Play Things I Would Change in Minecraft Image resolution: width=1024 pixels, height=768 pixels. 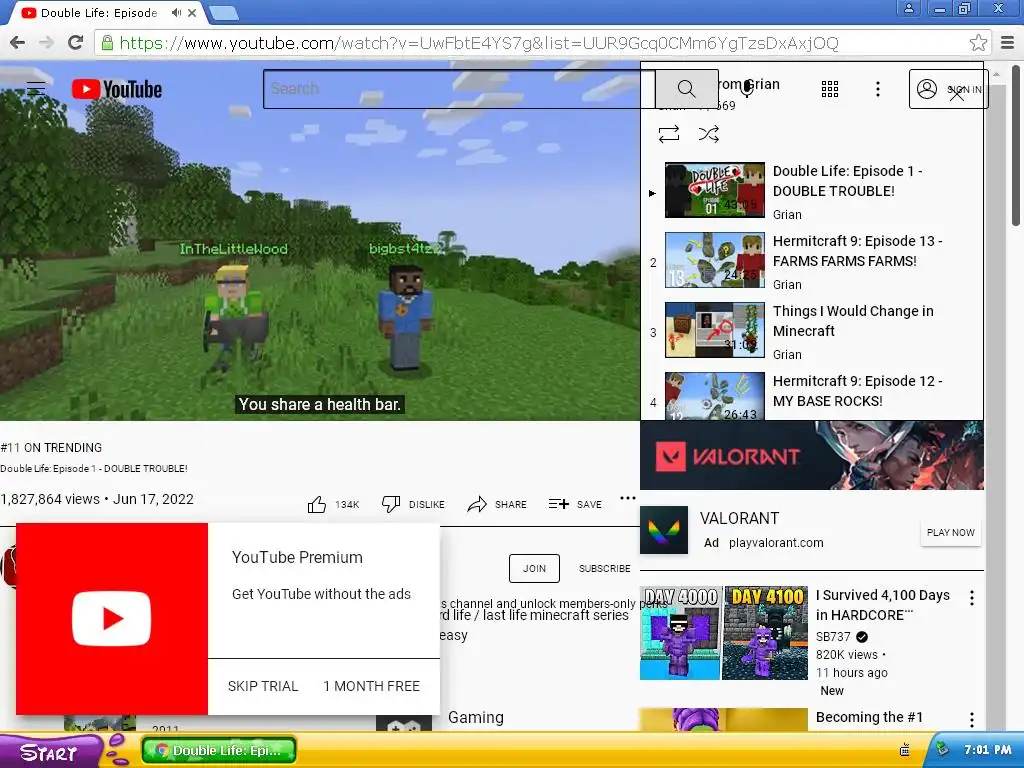point(812,331)
